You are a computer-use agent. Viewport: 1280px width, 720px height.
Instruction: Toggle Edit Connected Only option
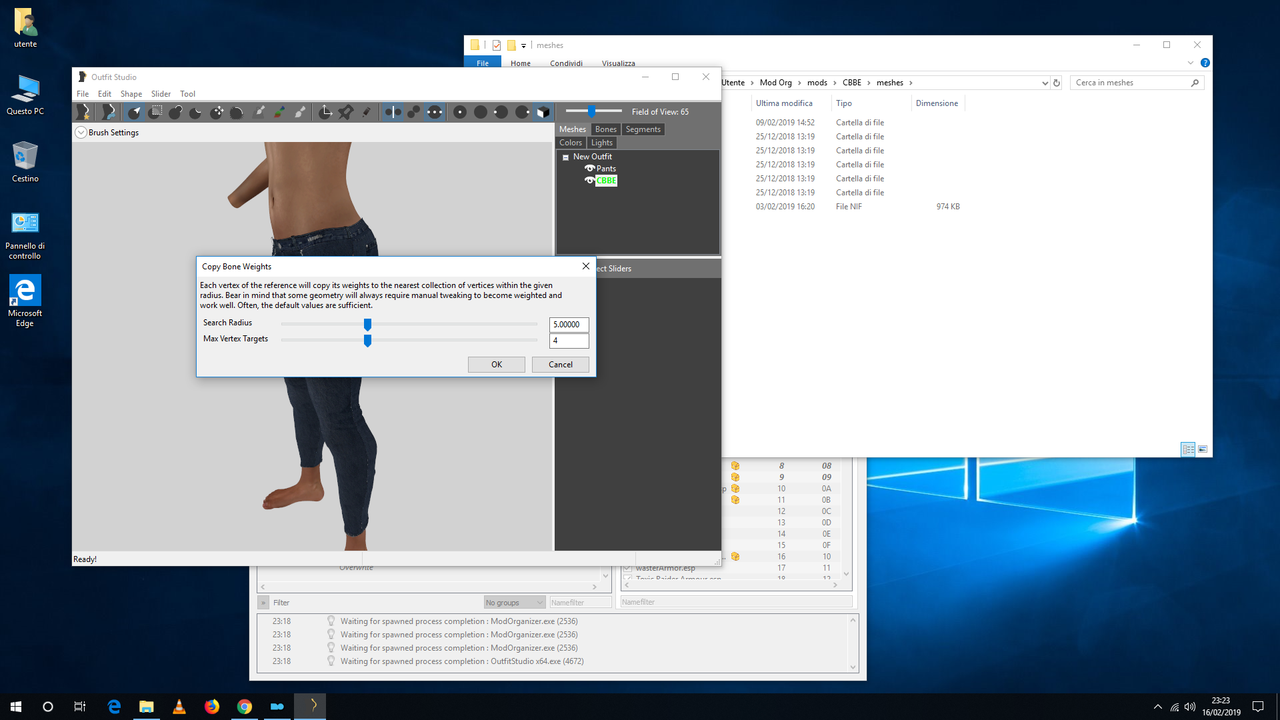[x=413, y=112]
